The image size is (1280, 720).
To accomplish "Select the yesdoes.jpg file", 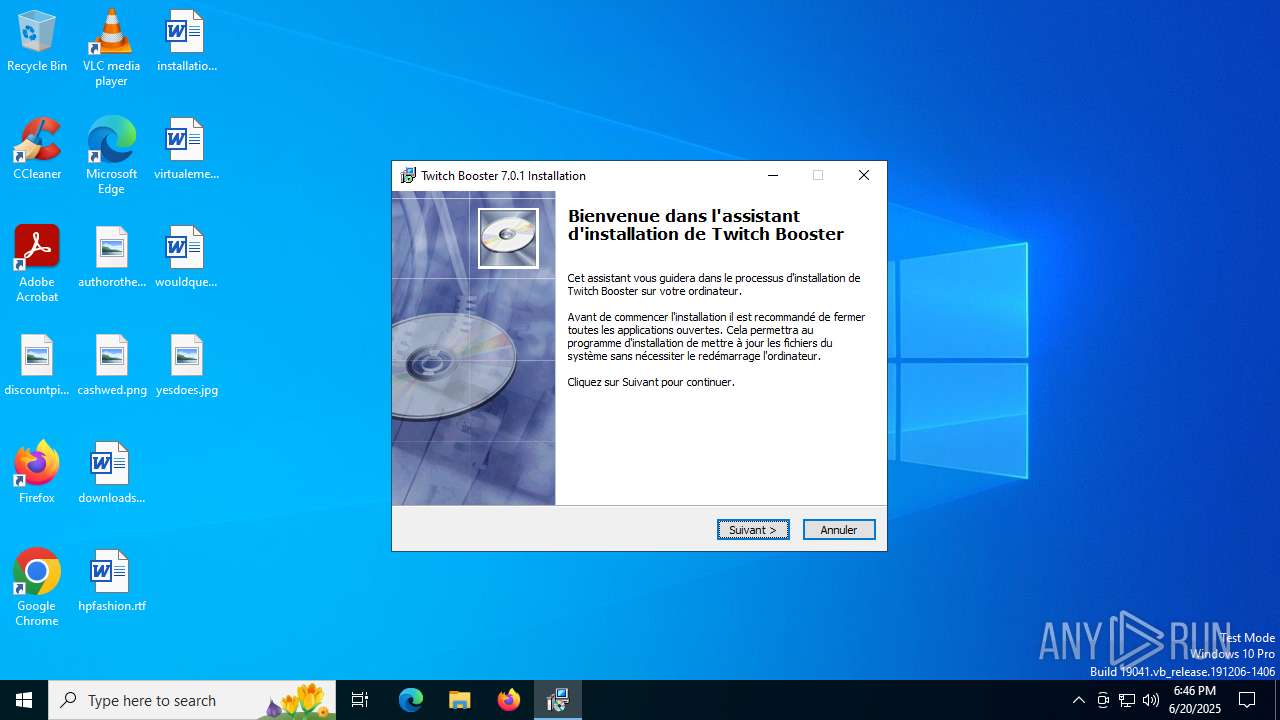I will click(186, 366).
